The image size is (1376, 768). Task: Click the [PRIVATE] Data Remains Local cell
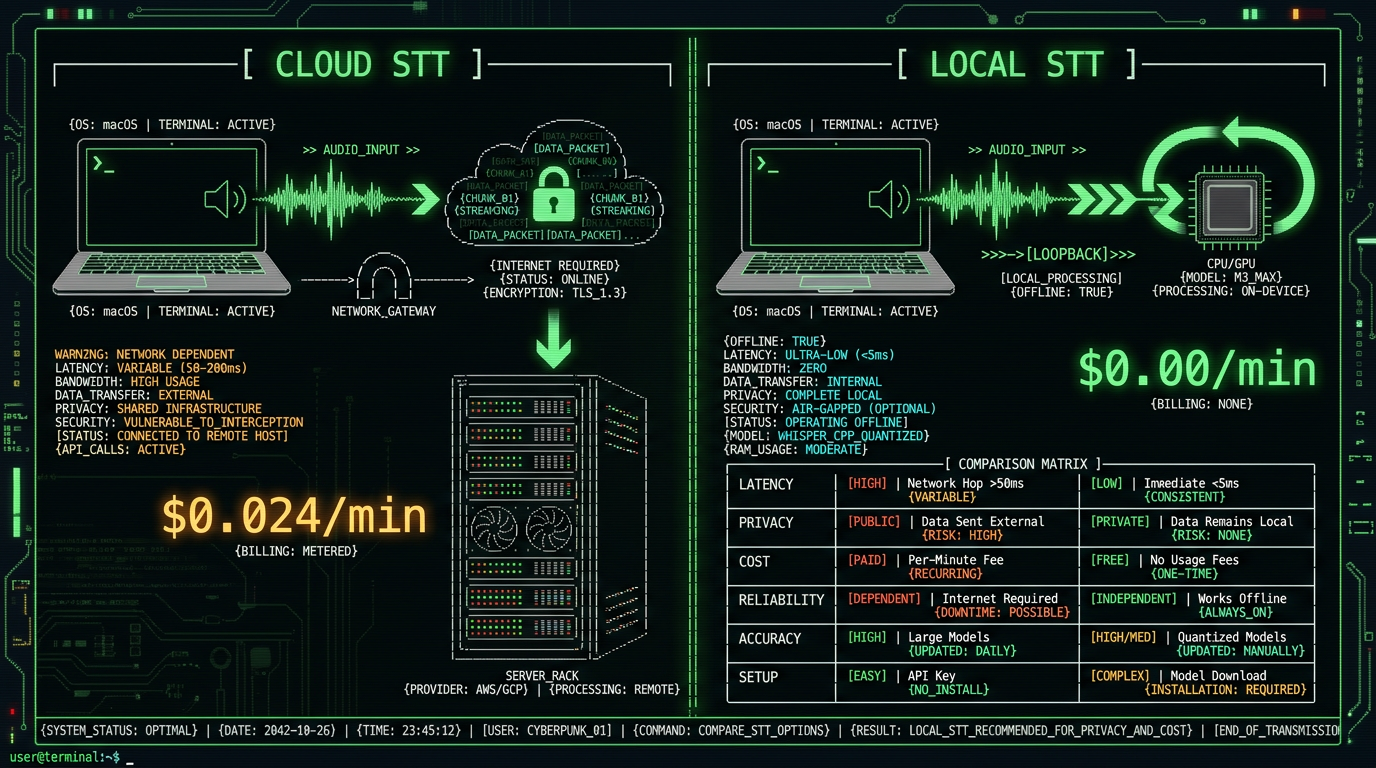(1196, 528)
